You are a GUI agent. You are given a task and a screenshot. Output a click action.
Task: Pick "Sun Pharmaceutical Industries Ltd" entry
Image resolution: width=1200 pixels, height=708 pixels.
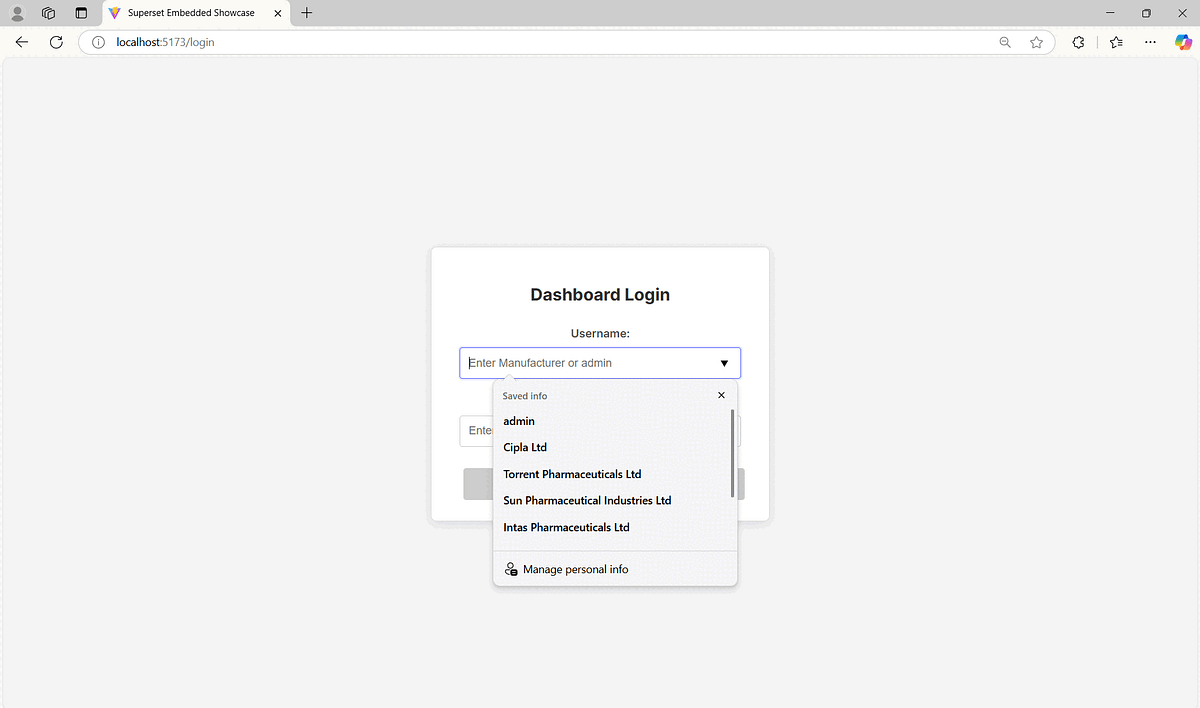[586, 500]
